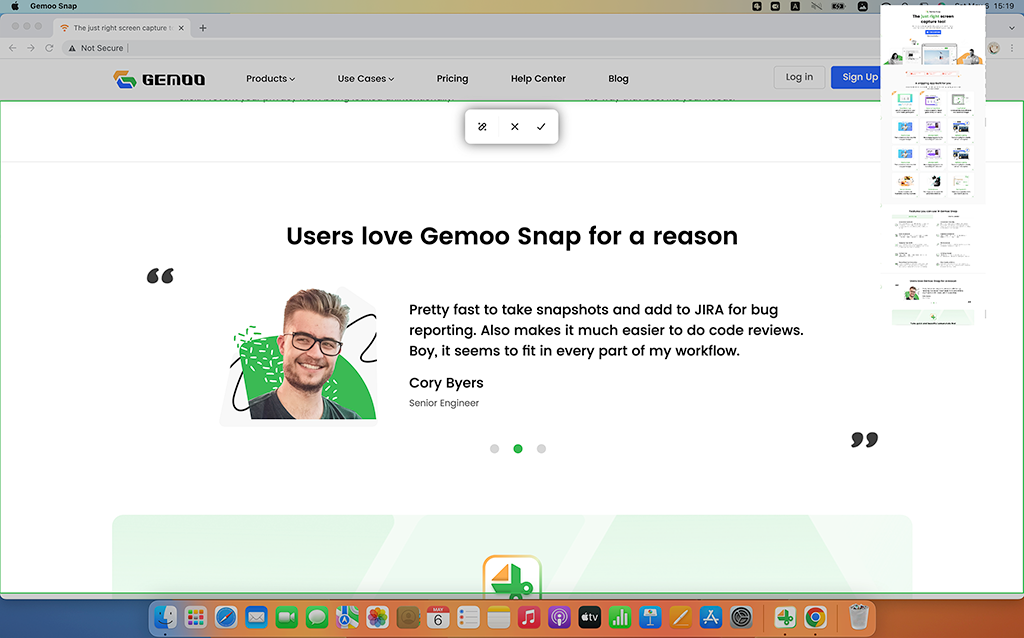
Task: Go to Help Center
Action: click(538, 78)
